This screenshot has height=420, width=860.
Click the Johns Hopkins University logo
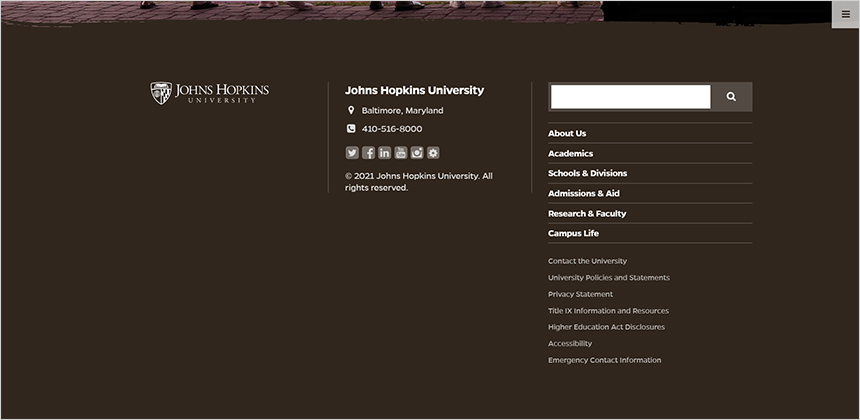[210, 93]
